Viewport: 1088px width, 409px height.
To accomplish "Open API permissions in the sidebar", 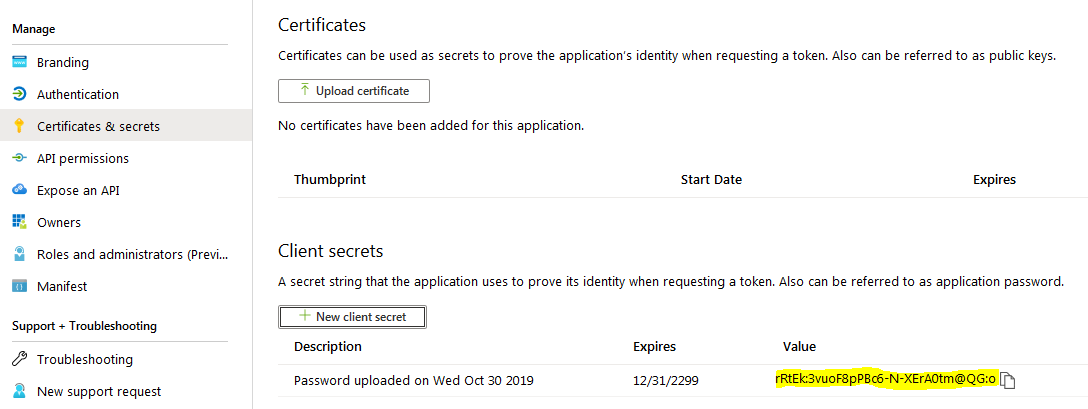I will [x=83, y=158].
